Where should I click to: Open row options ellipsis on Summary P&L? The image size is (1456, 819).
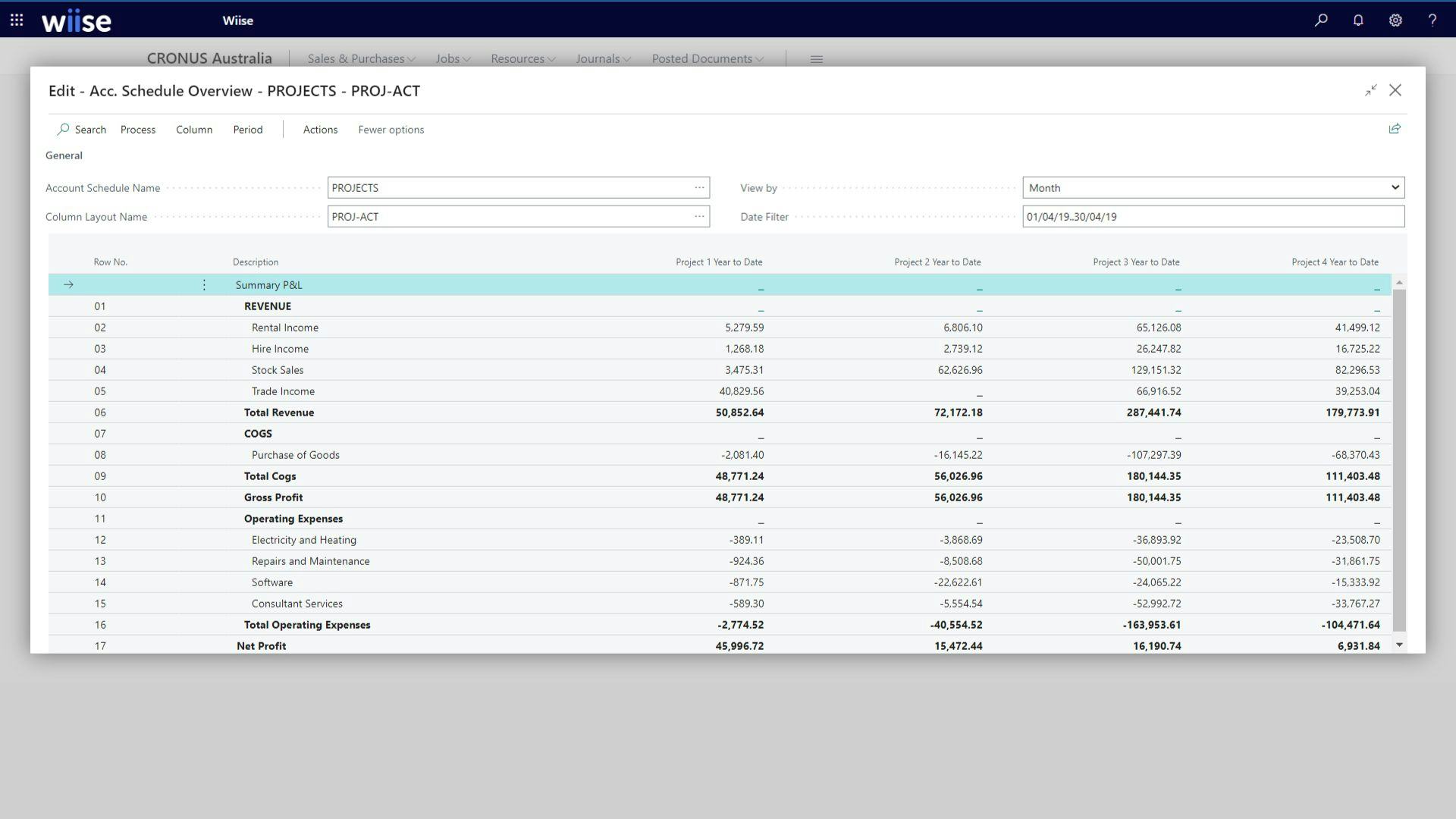(x=204, y=284)
